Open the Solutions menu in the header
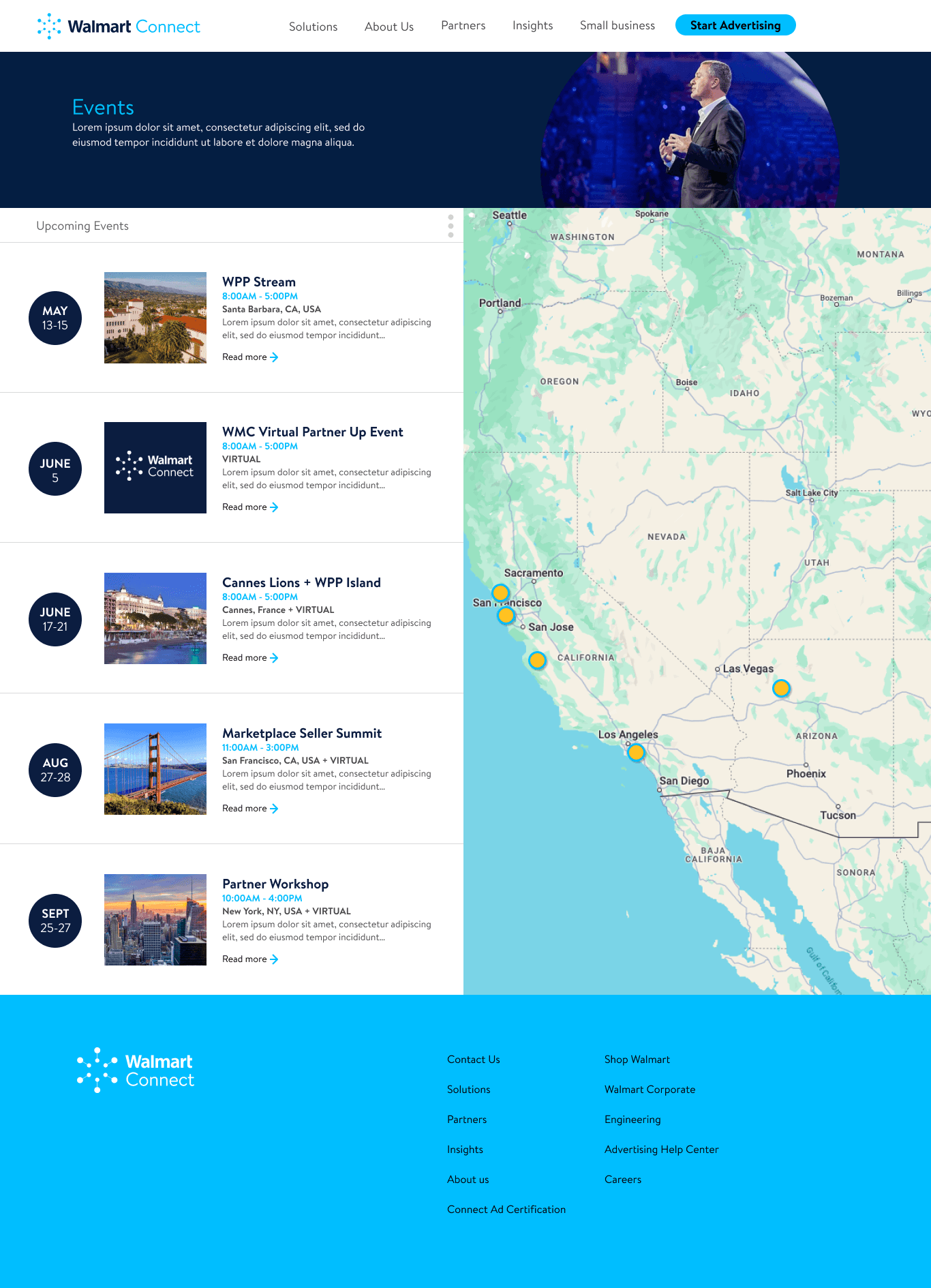931x1288 pixels. (x=314, y=27)
